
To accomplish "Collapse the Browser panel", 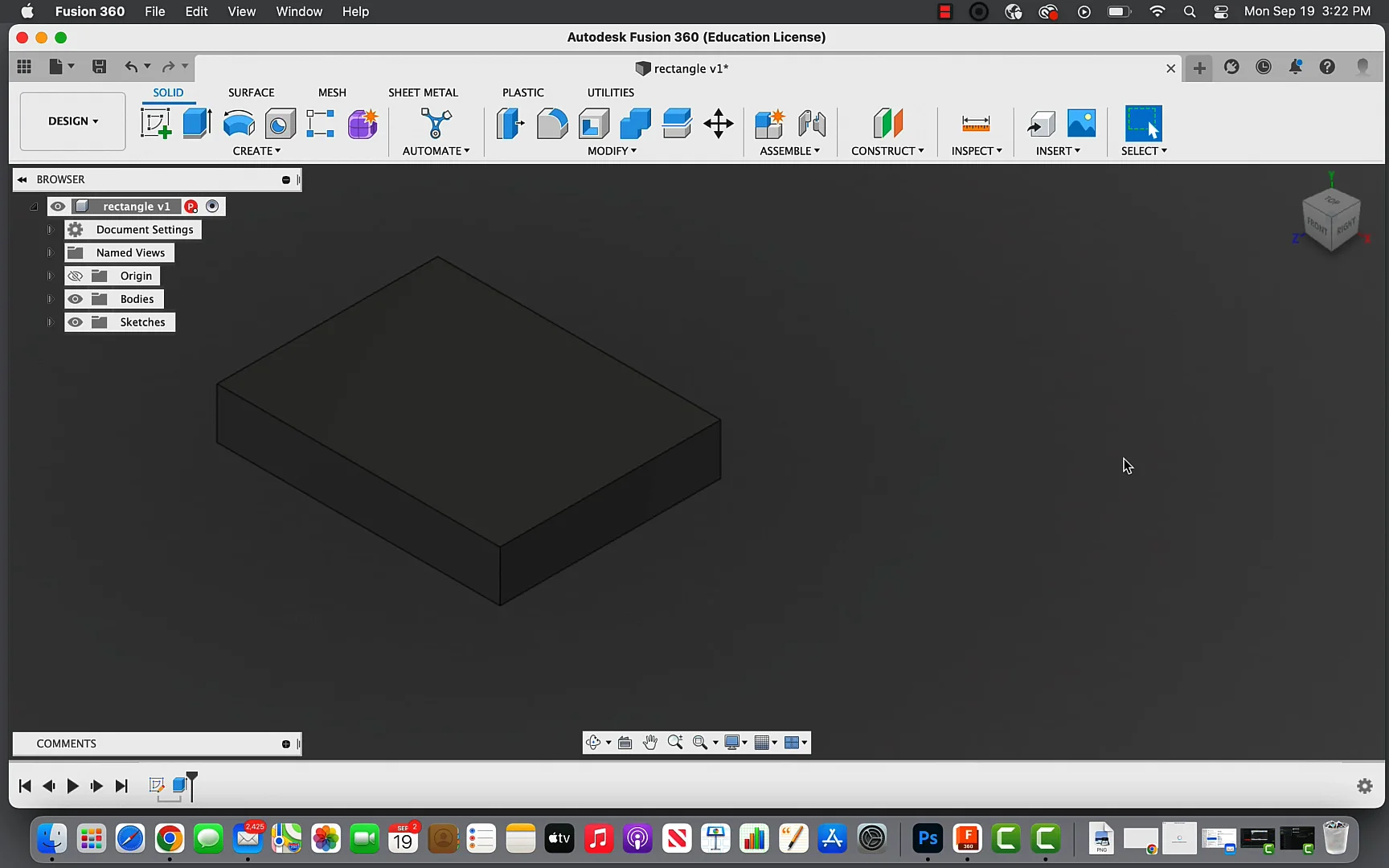I will click(x=22, y=179).
